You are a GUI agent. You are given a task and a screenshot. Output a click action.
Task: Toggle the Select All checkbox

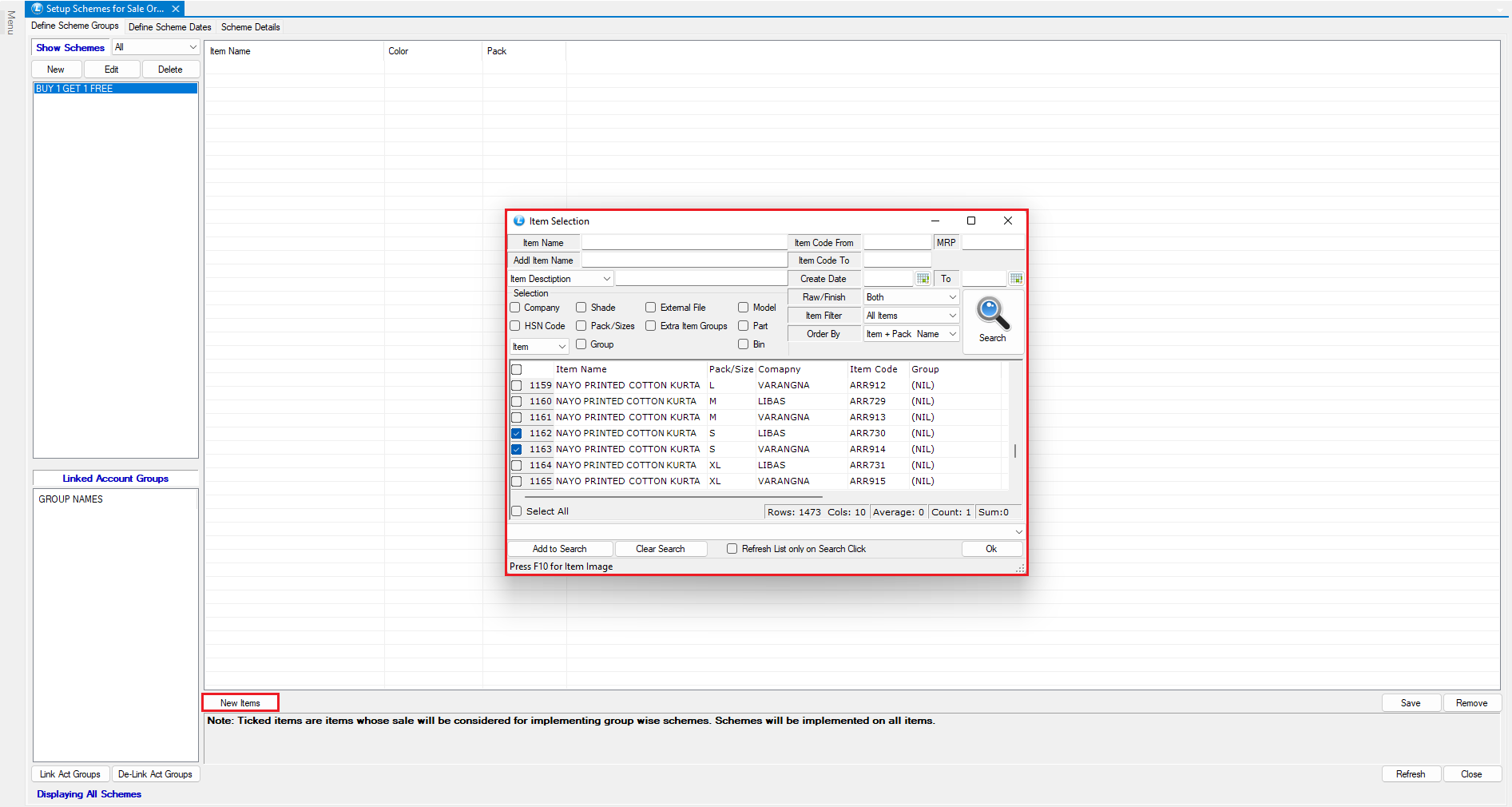coord(517,511)
